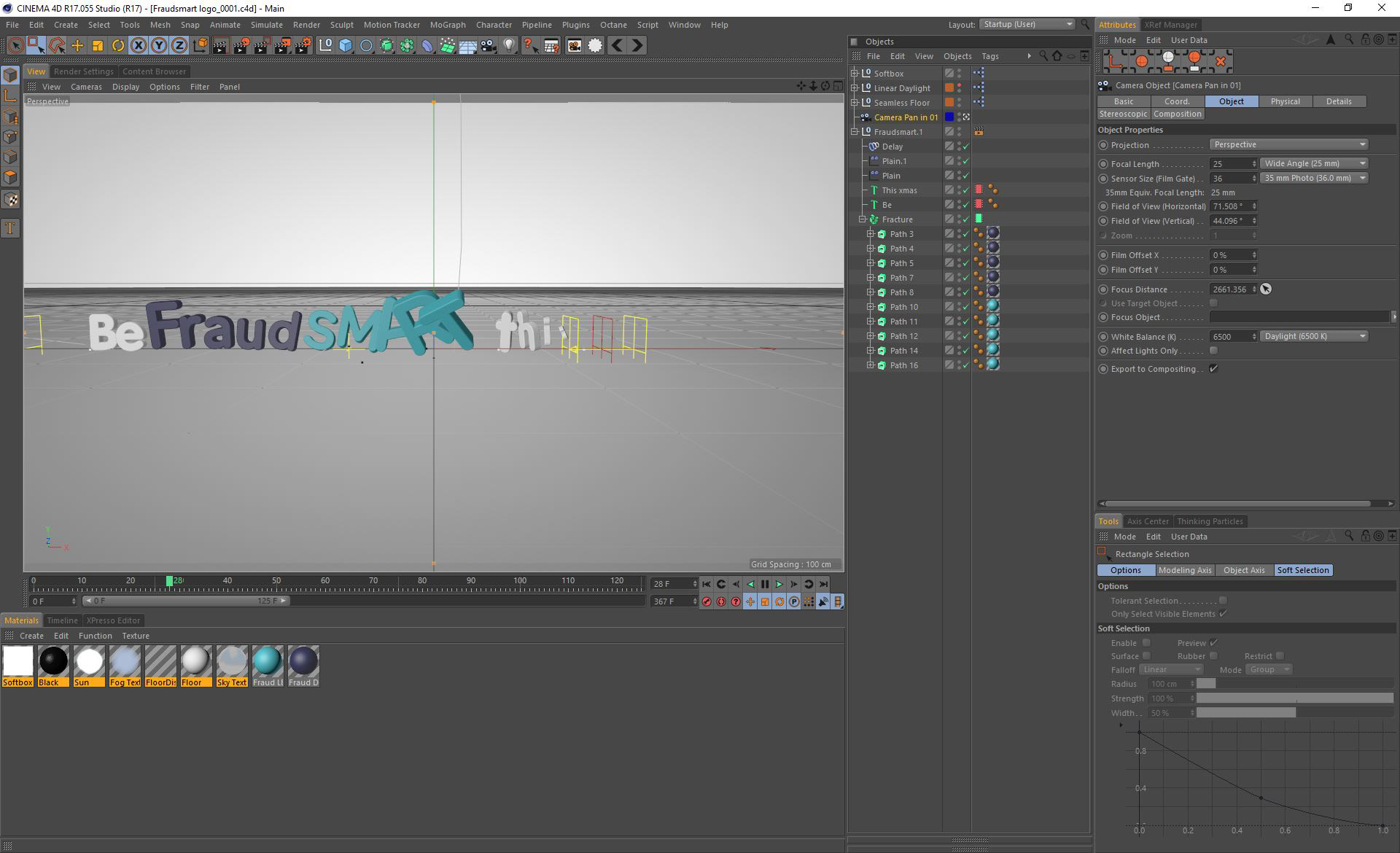1400x853 pixels.
Task: Toggle sound playback speaker icon
Action: click(x=823, y=601)
